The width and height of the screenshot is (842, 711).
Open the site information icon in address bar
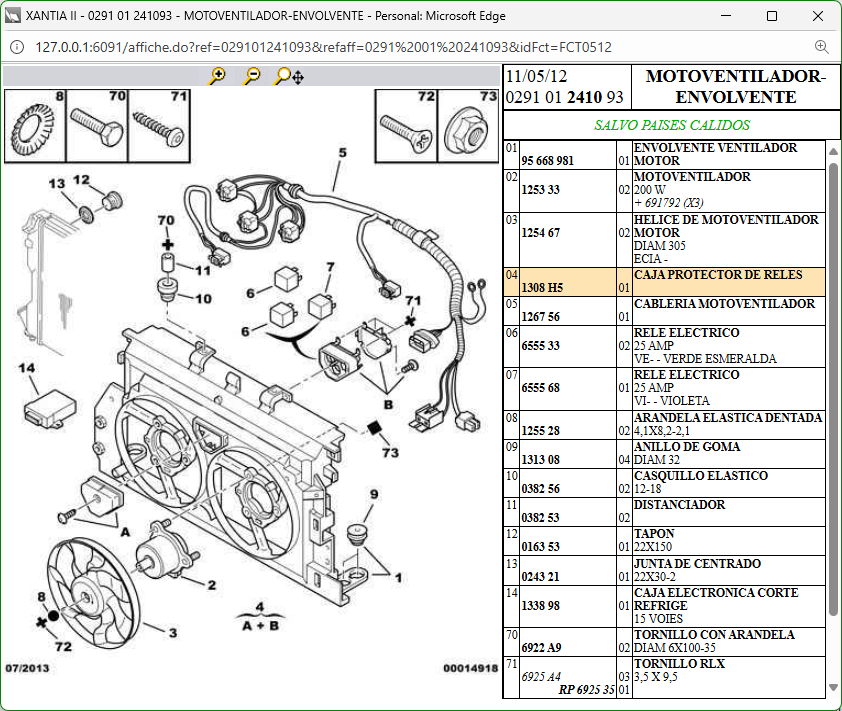(17, 47)
